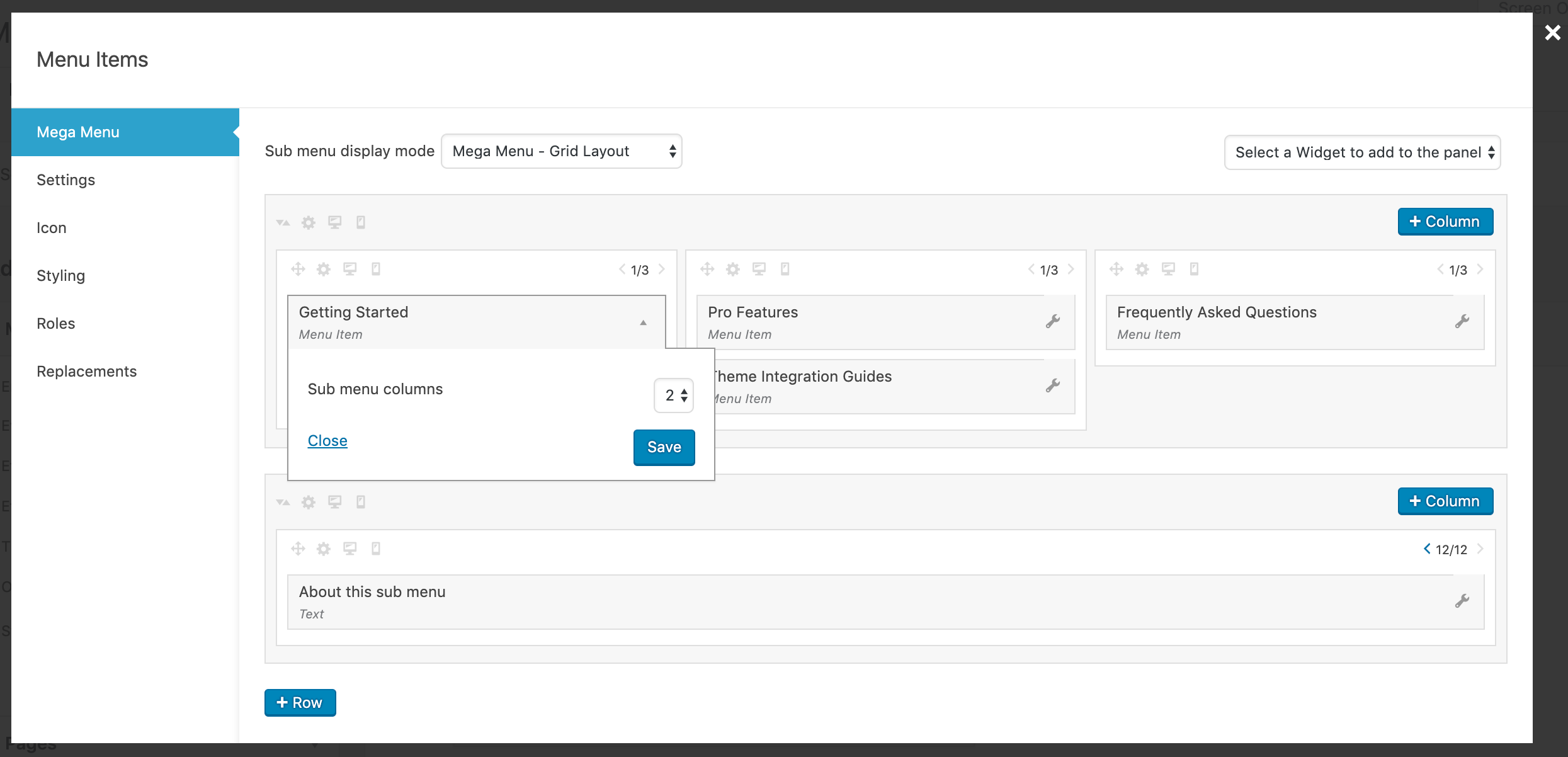Click move handle icon in Getting Started column
This screenshot has width=1568, height=757.
[x=298, y=270]
